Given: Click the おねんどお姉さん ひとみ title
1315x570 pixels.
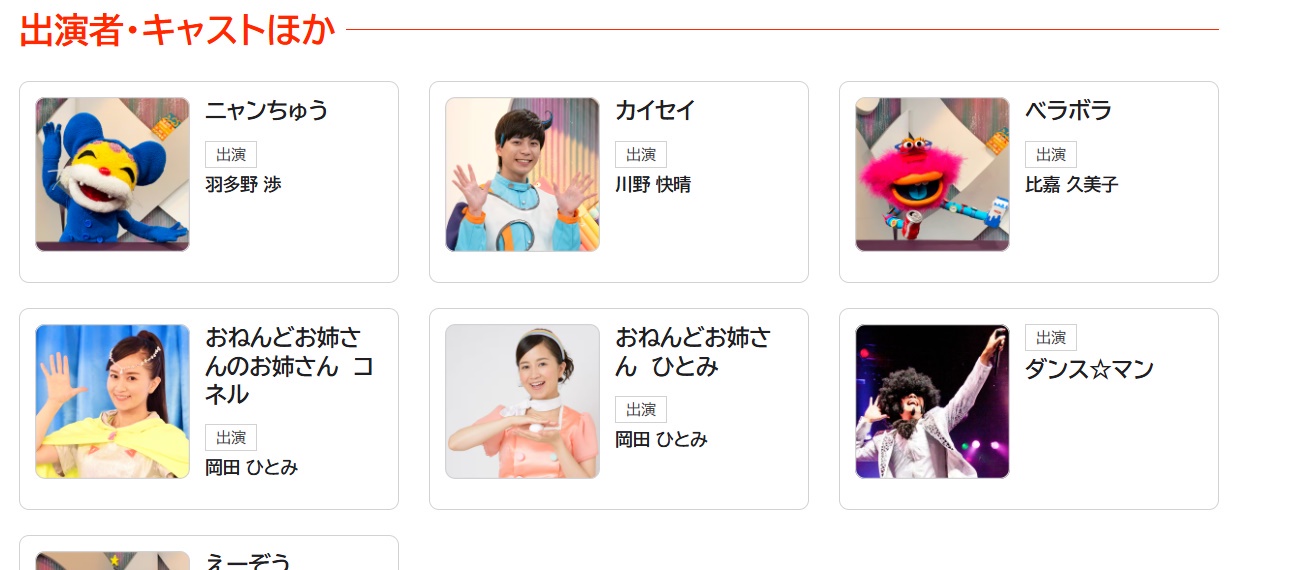Looking at the screenshot, I should 693,352.
